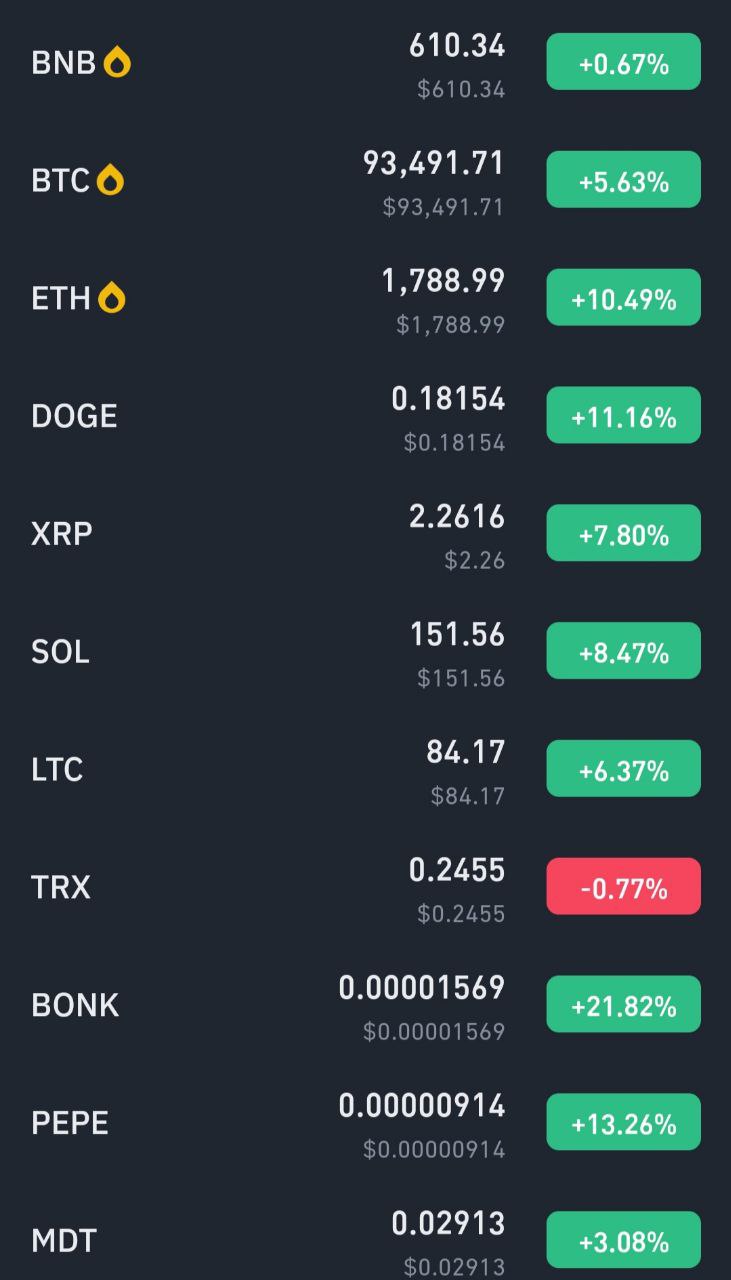The image size is (731, 1280).
Task: Tap the +21.82% badge for BONK
Action: click(x=623, y=1004)
